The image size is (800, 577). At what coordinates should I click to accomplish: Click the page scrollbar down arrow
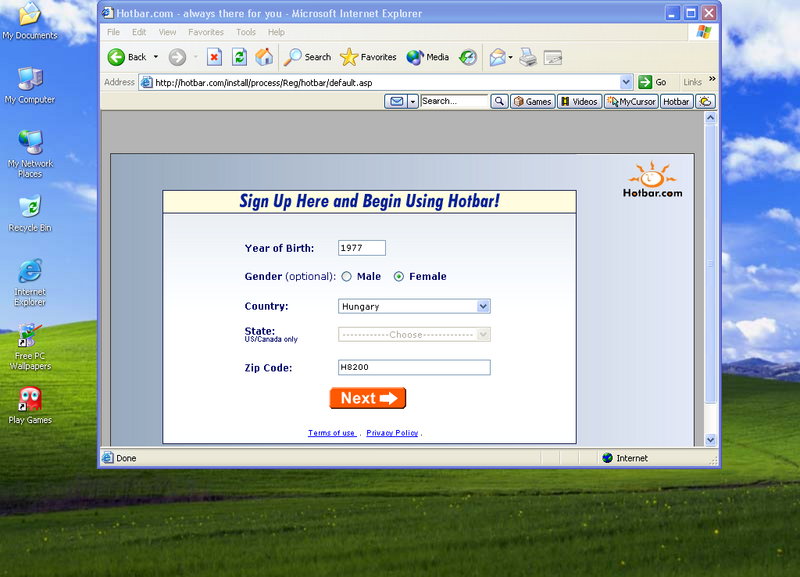pos(710,440)
